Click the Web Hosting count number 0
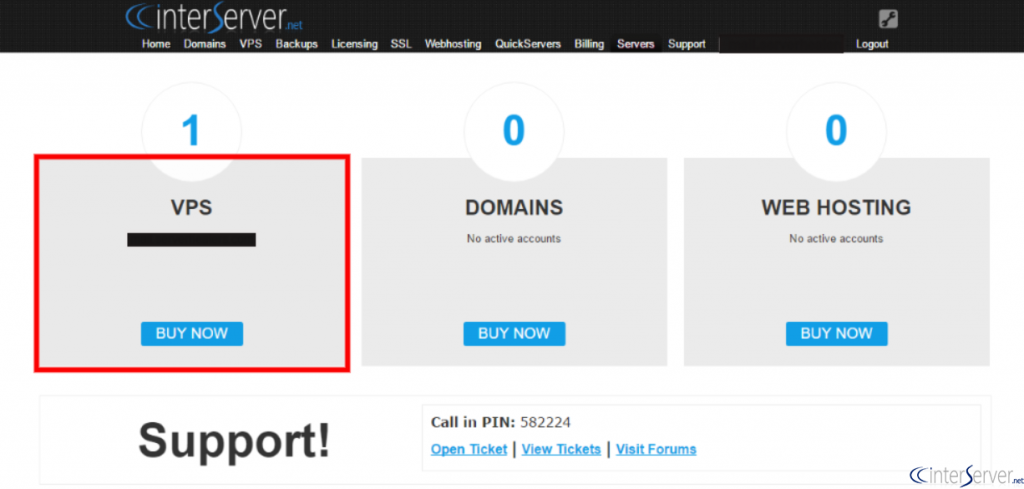Screen dimensions: 1024x489 click(836, 129)
